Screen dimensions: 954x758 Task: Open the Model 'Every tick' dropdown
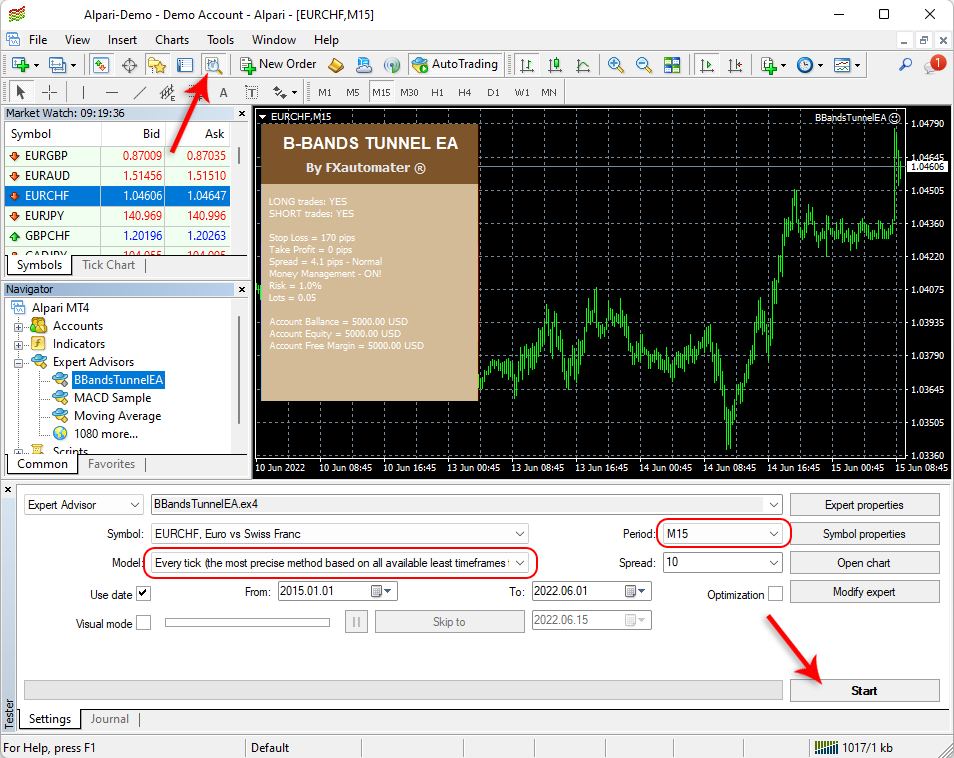pyautogui.click(x=339, y=563)
